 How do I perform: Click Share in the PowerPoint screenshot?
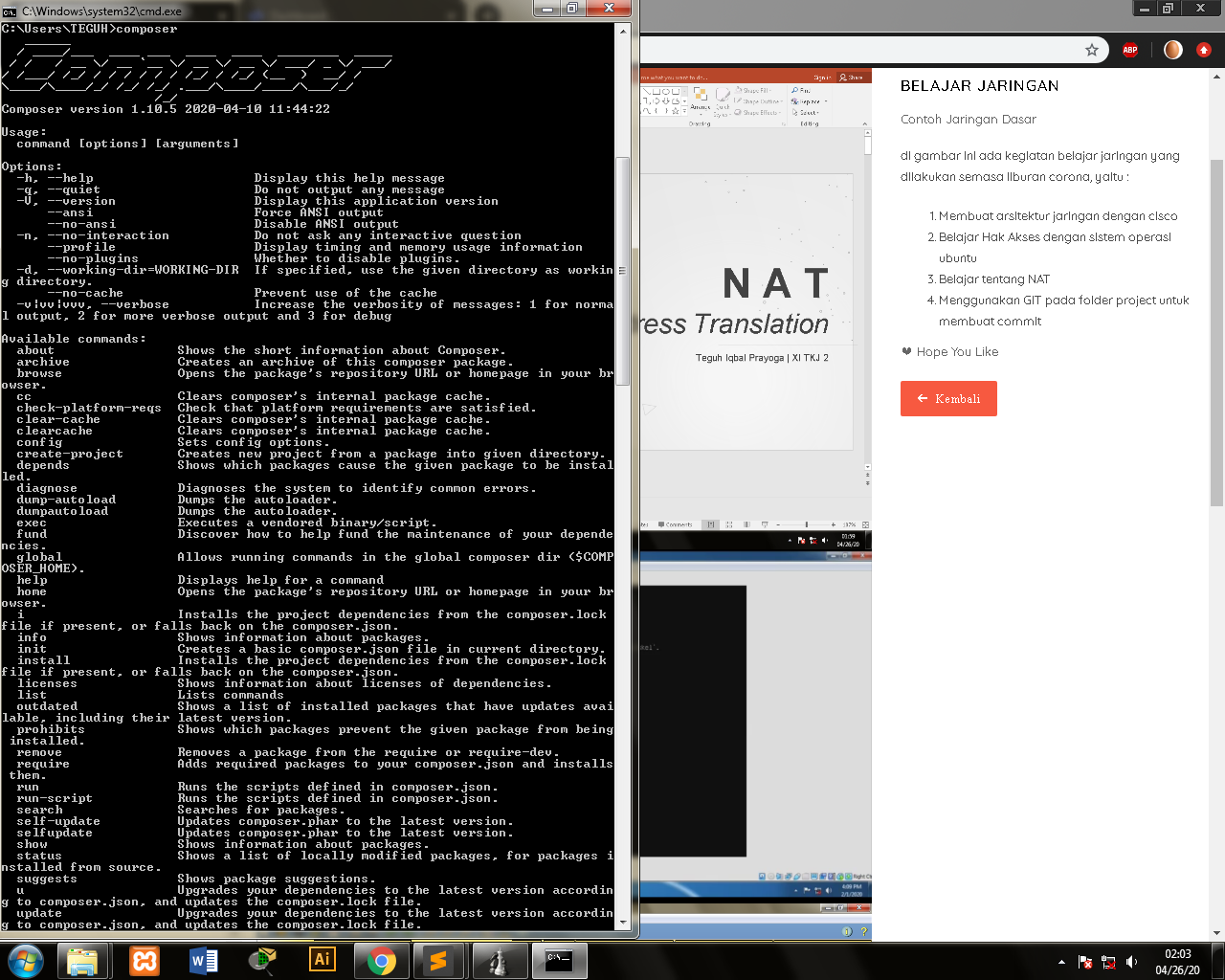tap(851, 78)
